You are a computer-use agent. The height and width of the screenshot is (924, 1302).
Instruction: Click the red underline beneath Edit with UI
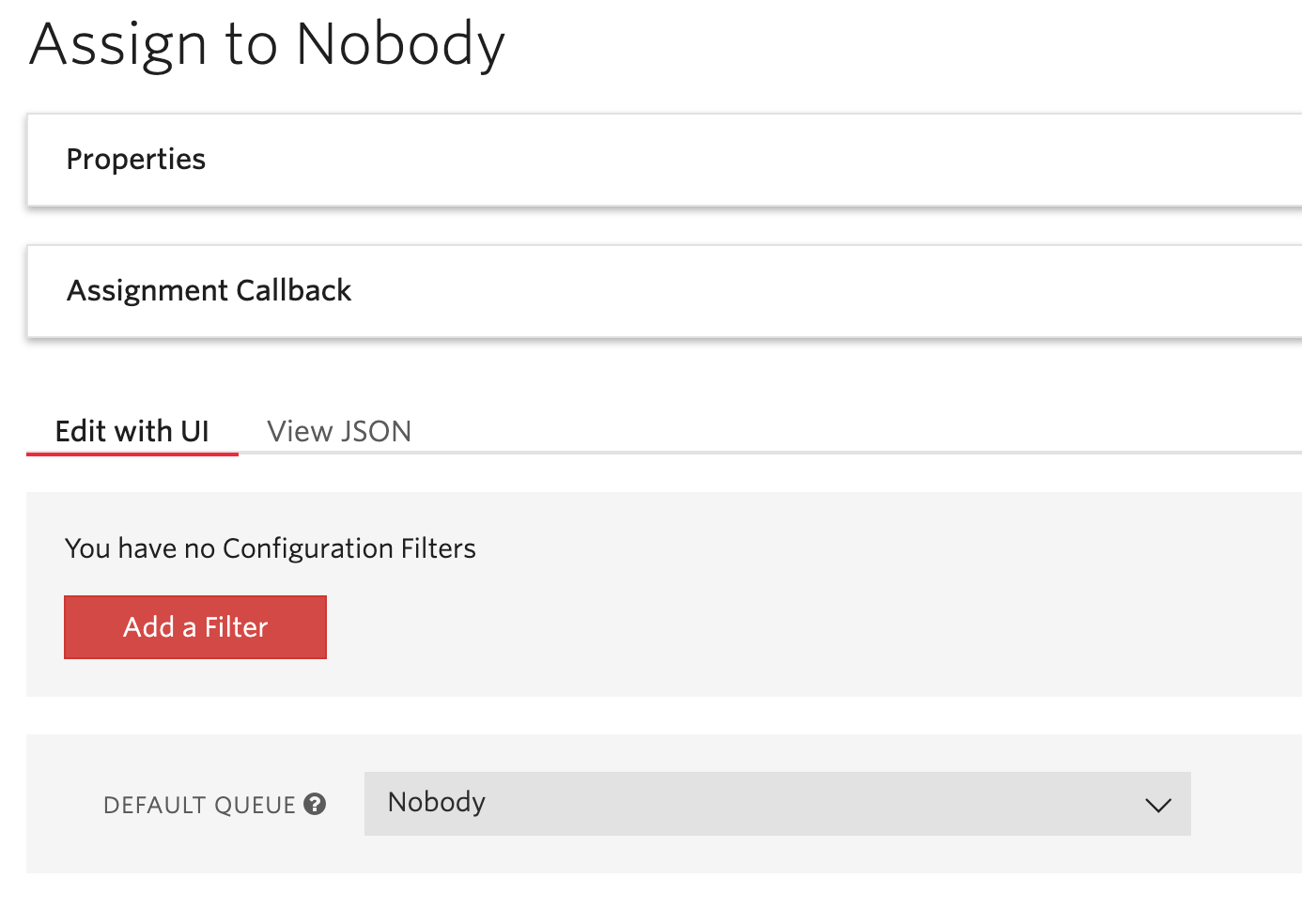click(x=132, y=454)
